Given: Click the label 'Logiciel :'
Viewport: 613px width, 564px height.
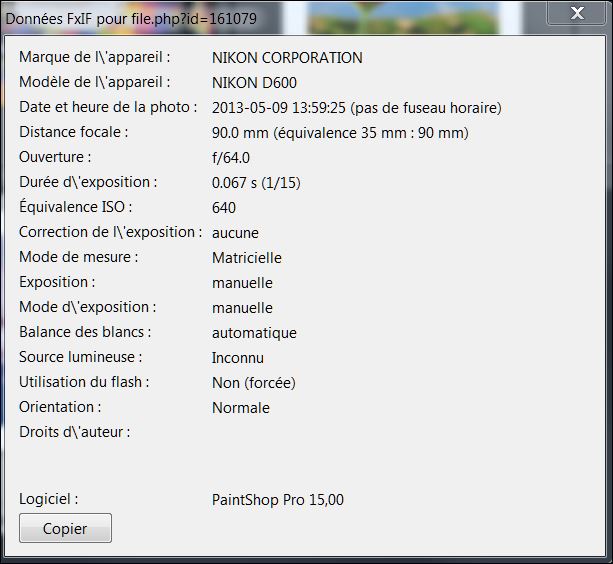Looking at the screenshot, I should (48, 499).
